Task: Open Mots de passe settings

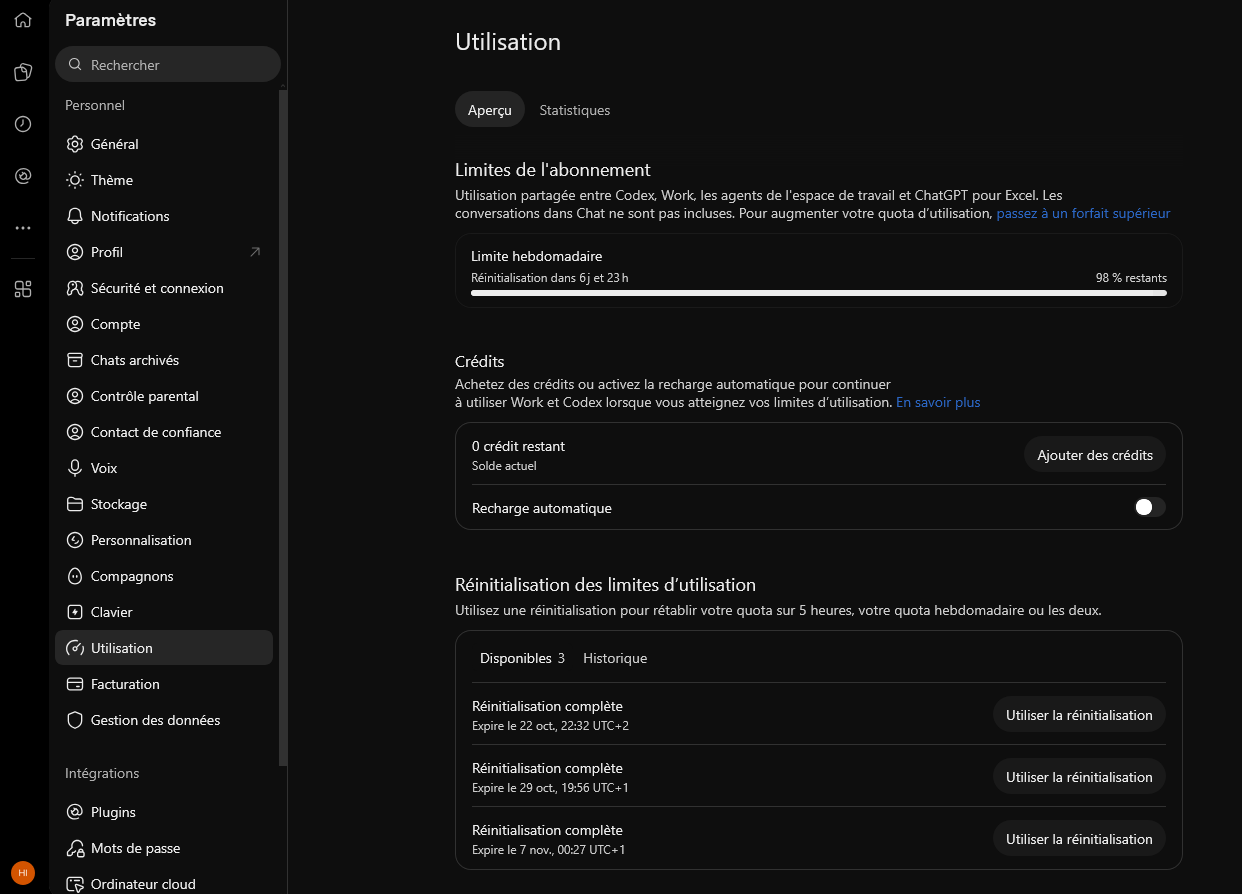Action: 164,848
